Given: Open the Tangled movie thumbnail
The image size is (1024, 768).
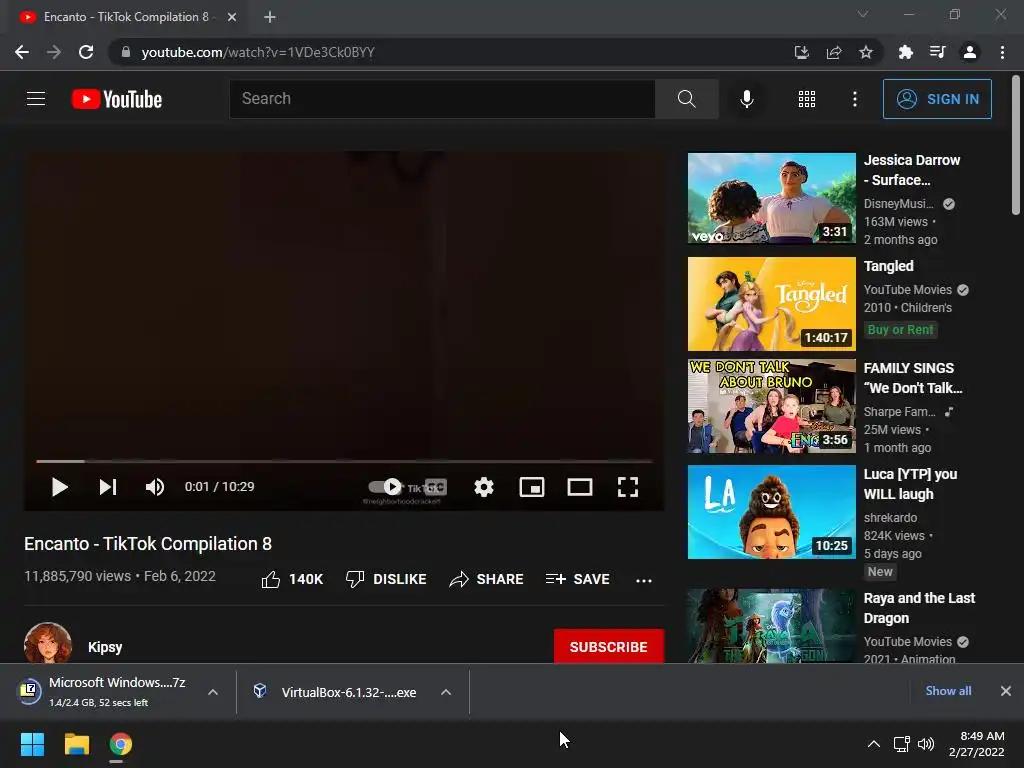Looking at the screenshot, I should coord(771,304).
